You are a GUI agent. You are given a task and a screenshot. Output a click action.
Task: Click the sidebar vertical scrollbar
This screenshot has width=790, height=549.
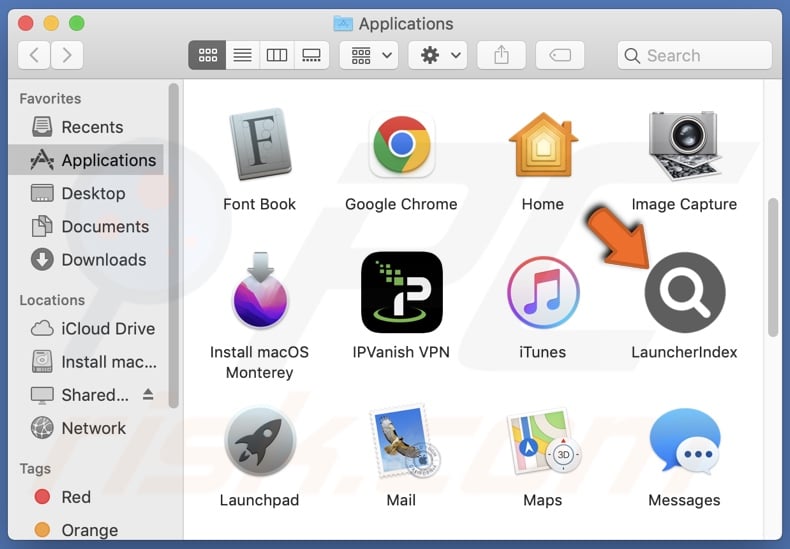pos(174,246)
